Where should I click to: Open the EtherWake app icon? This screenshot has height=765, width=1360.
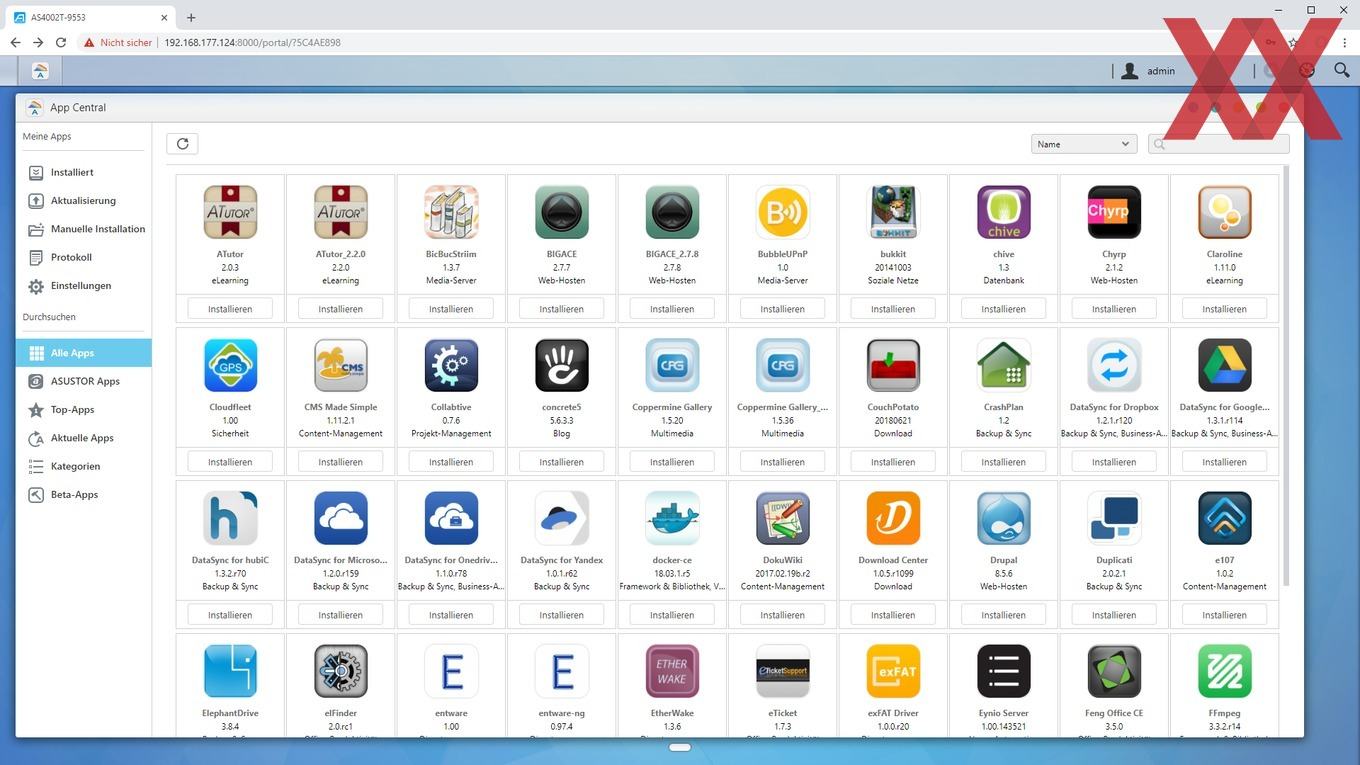click(672, 671)
